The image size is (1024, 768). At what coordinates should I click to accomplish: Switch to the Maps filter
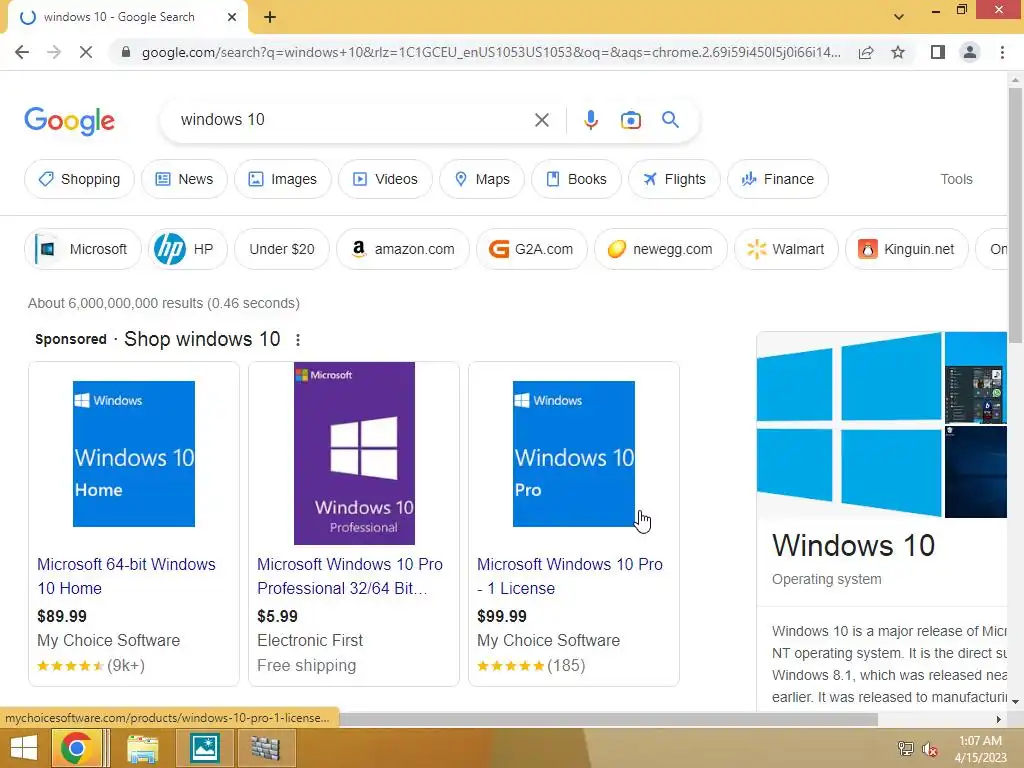[482, 179]
